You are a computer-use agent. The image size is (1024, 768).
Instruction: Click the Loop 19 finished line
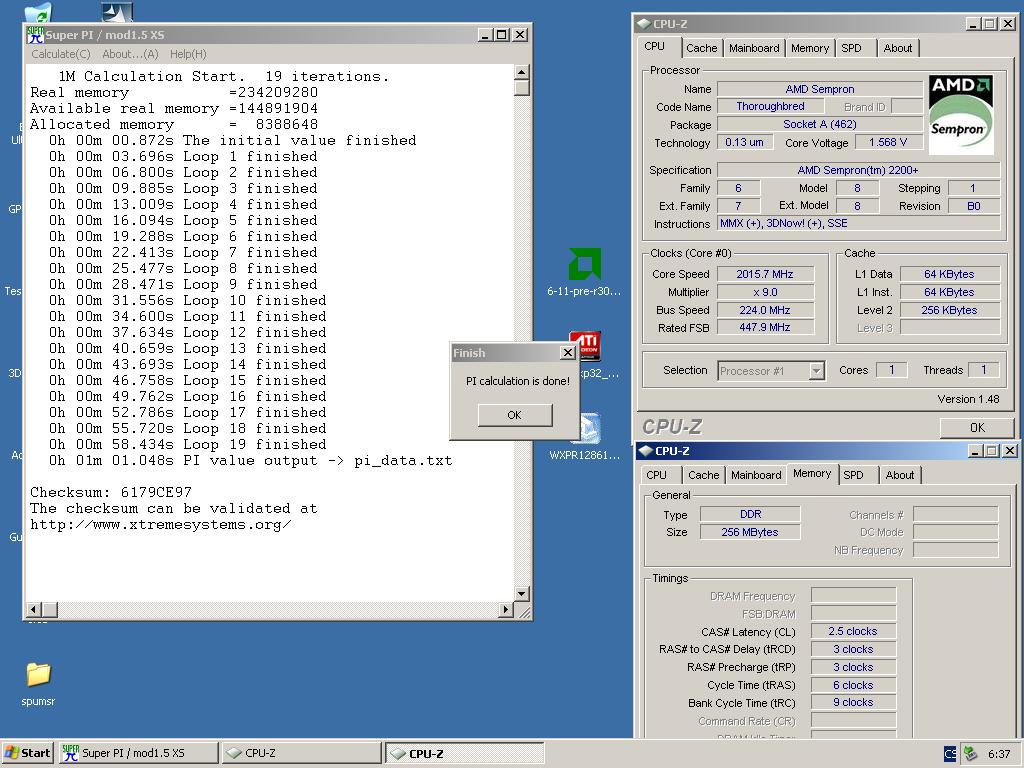[187, 444]
